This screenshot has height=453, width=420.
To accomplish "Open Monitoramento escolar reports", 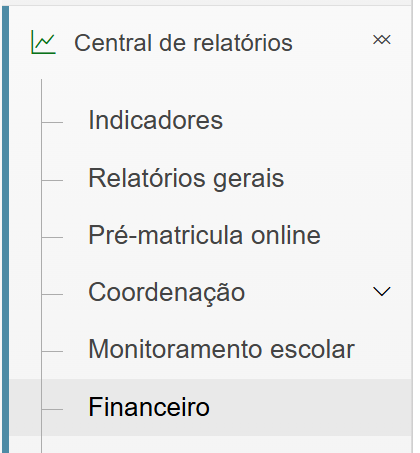I will tap(221, 349).
